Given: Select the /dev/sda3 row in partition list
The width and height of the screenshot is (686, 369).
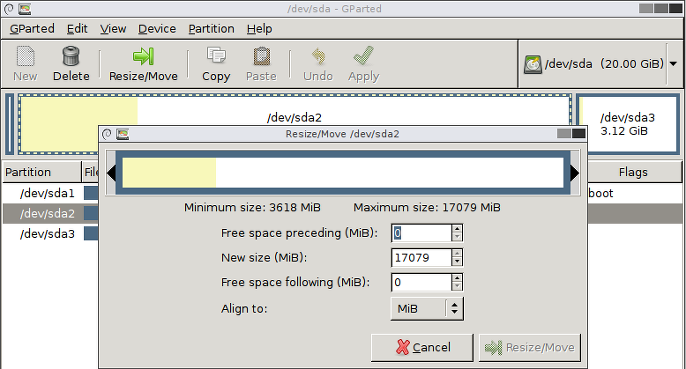Looking at the screenshot, I should [x=51, y=234].
